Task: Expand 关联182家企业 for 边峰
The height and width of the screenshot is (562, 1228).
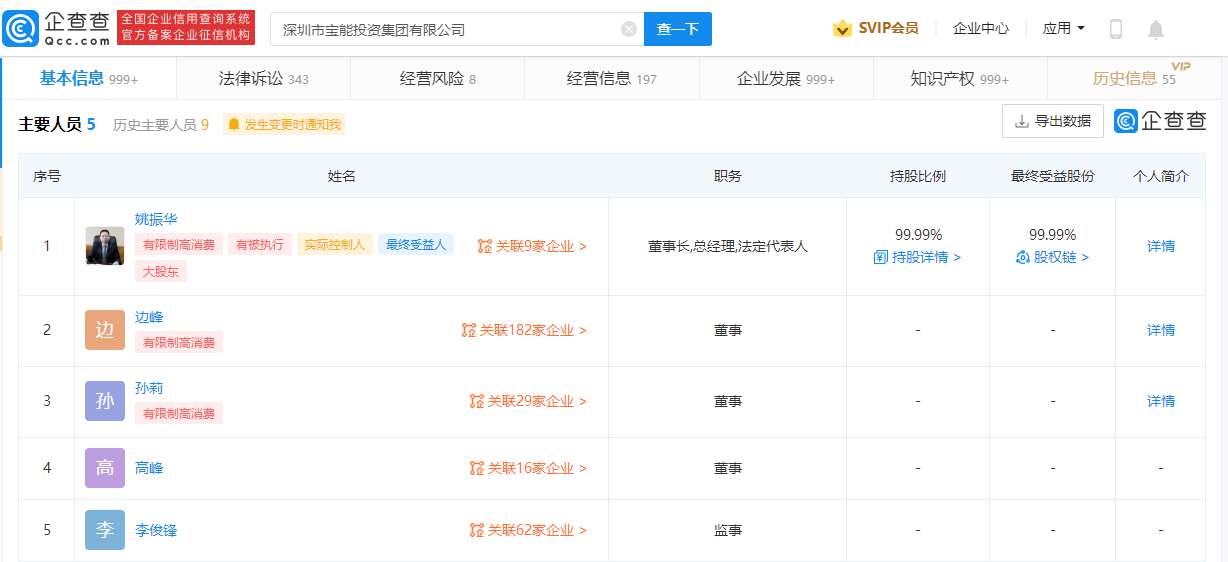Action: pyautogui.click(x=524, y=330)
